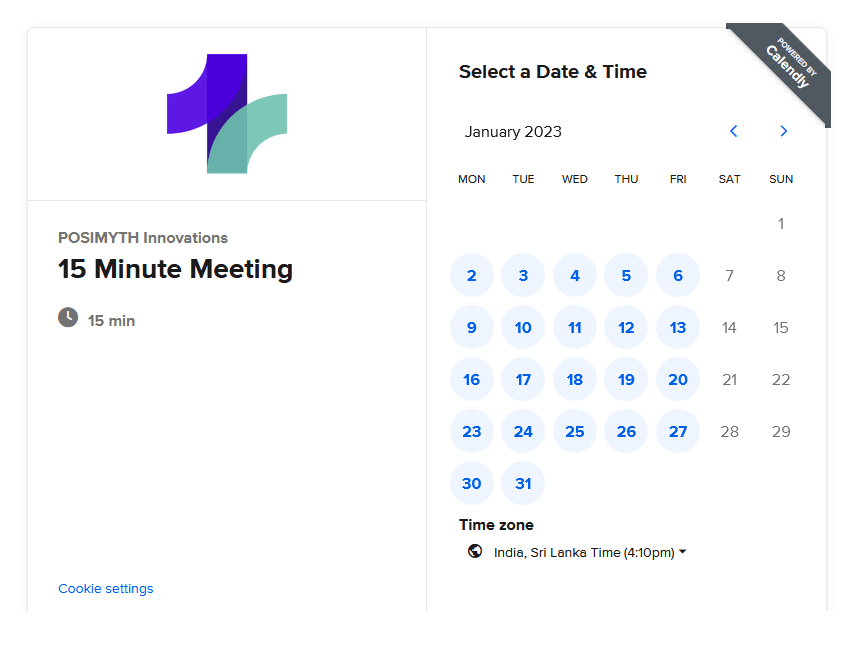
Task: Go to previous month with left chevron
Action: tap(734, 131)
